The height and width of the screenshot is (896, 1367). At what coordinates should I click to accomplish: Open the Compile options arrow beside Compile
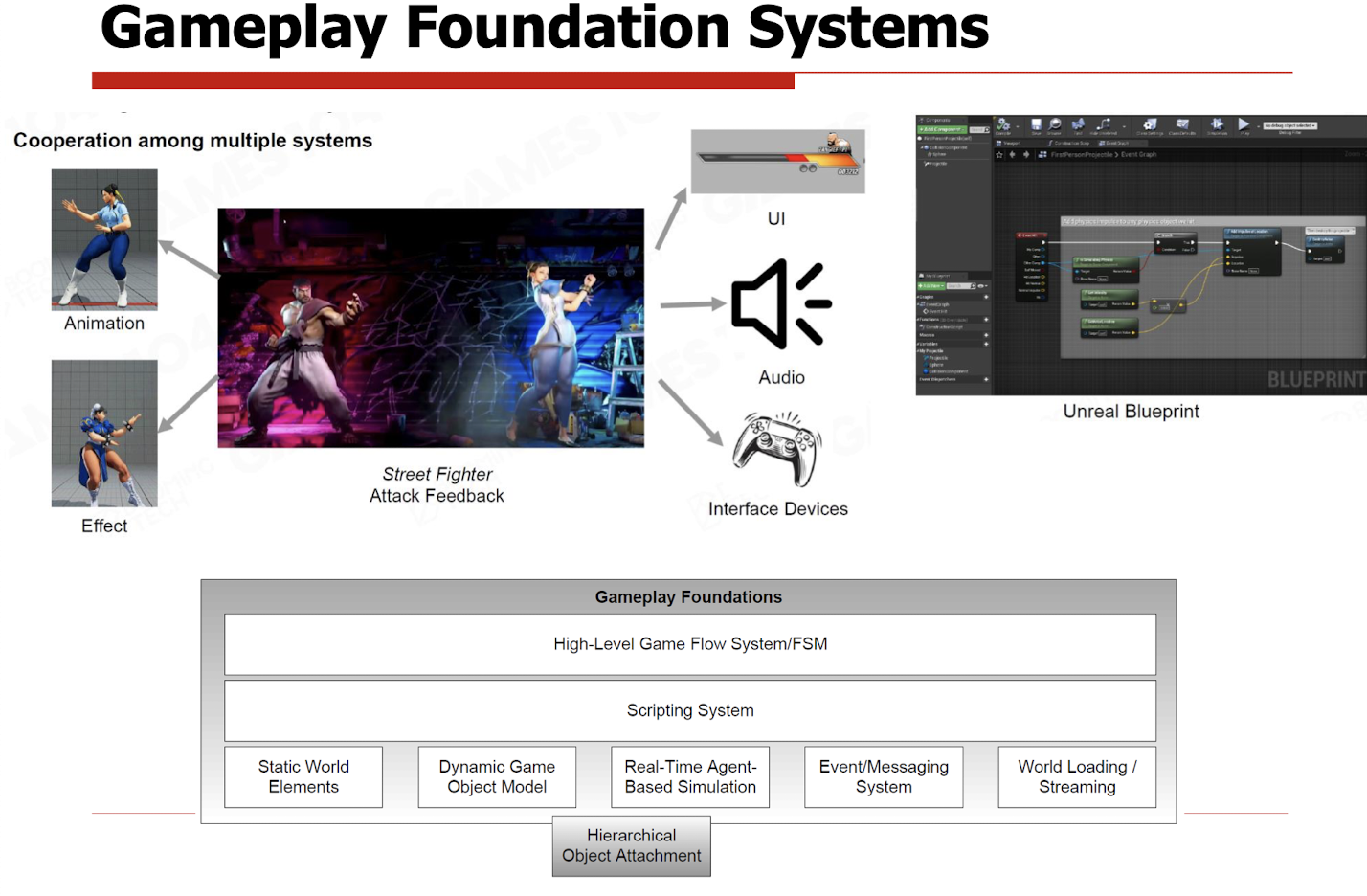tap(1018, 126)
